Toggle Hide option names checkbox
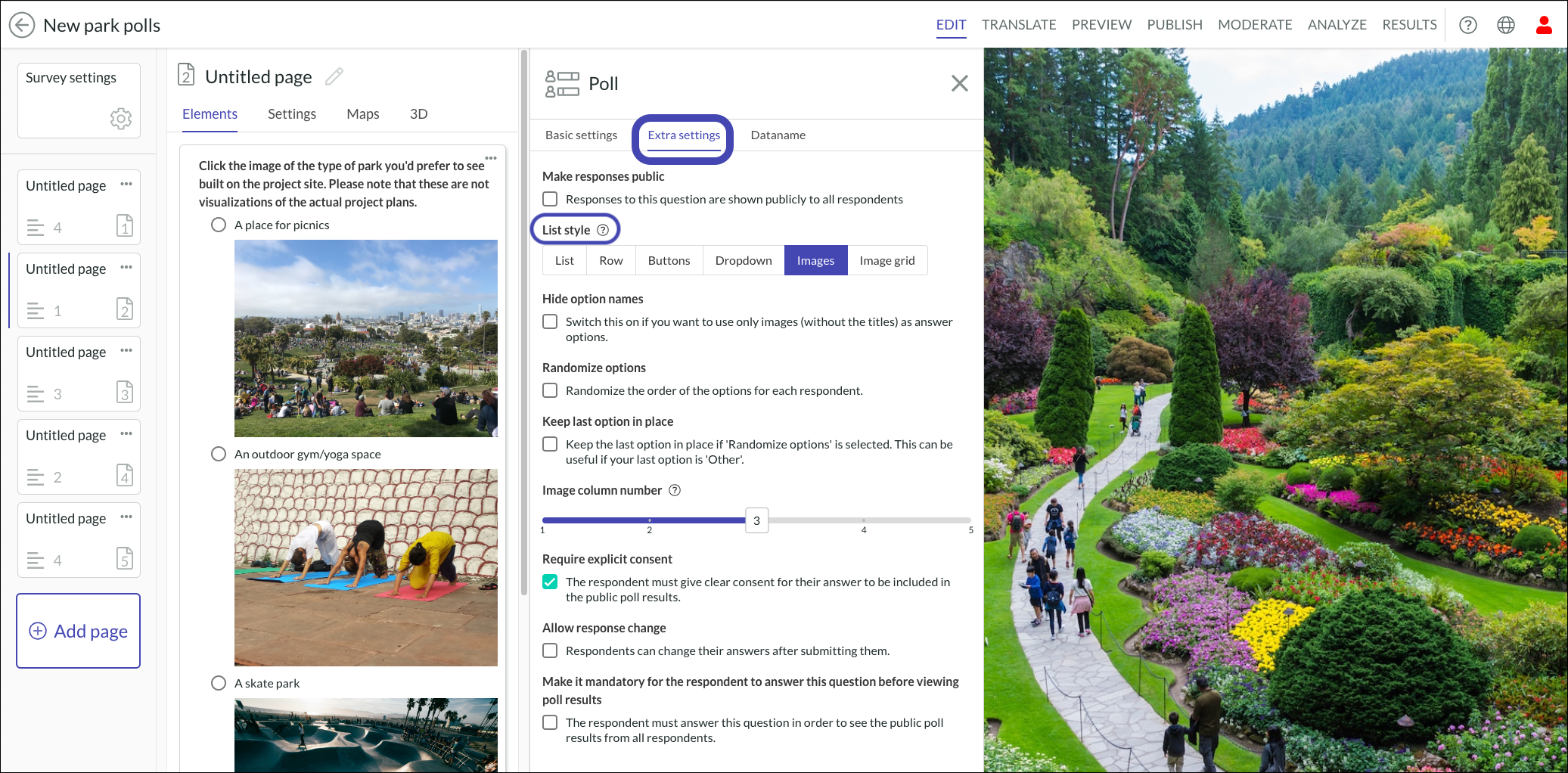Screen dimensions: 1568x773 [x=550, y=321]
